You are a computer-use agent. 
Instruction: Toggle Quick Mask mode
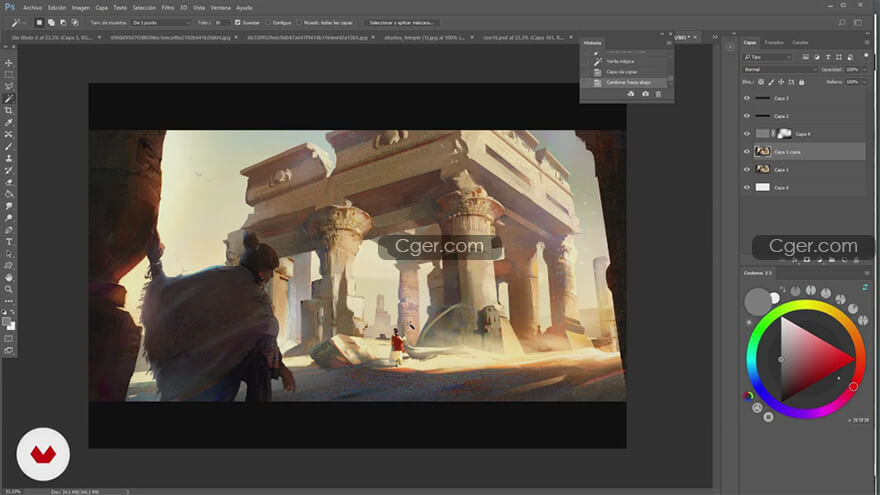[8, 338]
